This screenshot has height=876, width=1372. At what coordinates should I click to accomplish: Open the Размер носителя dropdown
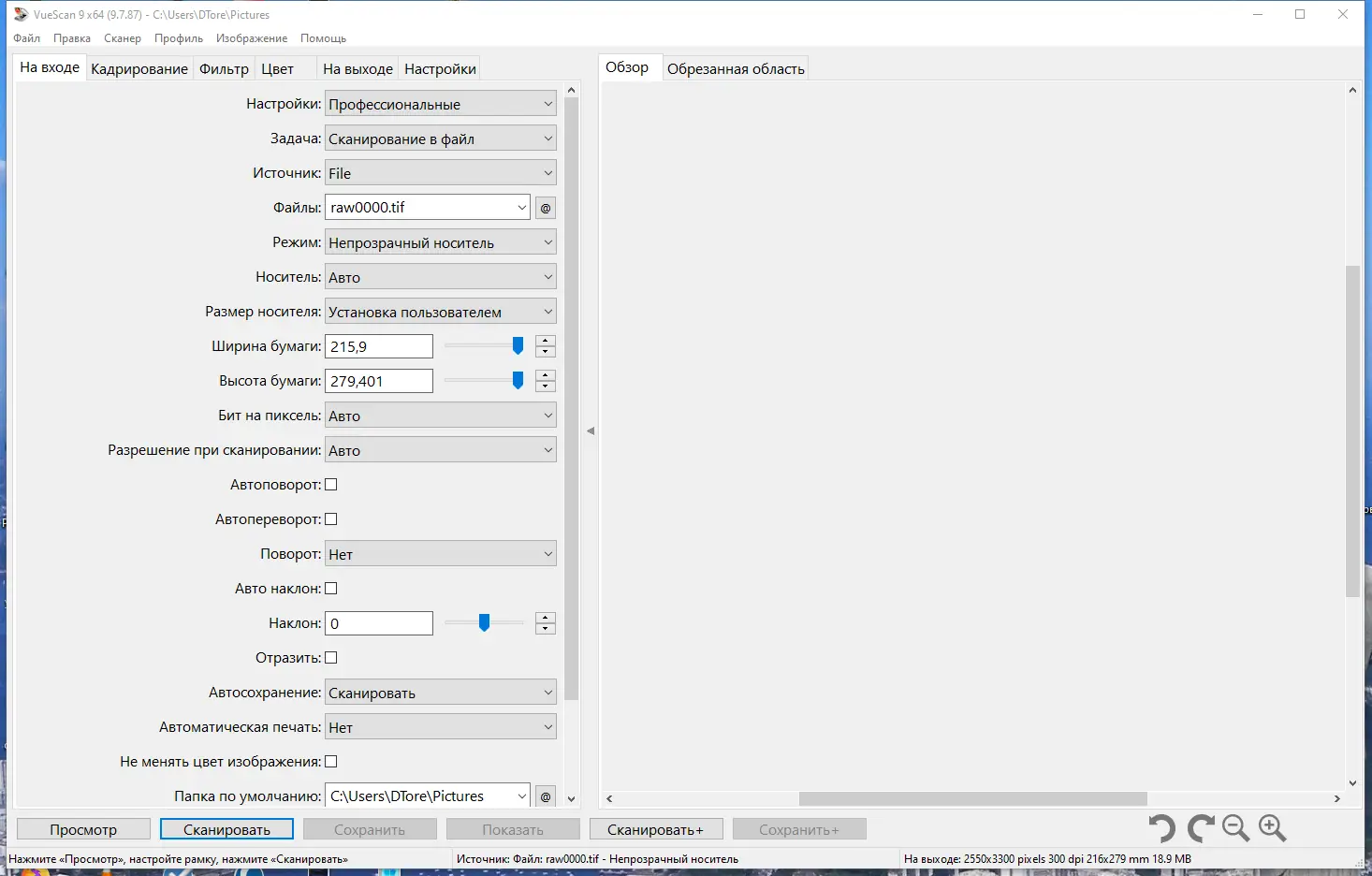tap(441, 312)
